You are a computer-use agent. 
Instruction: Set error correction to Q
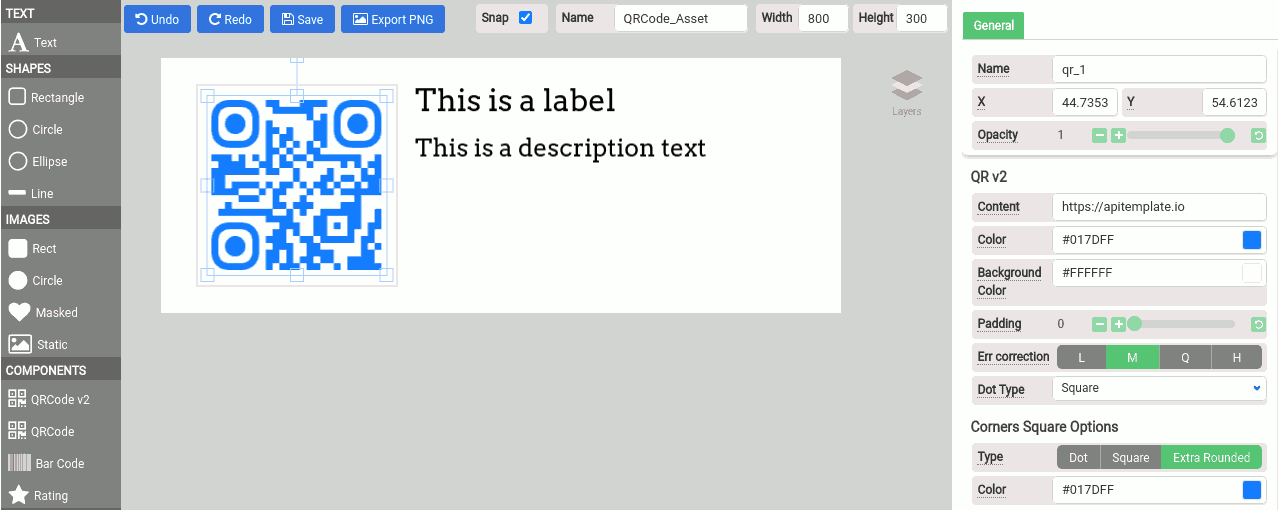(x=1185, y=357)
